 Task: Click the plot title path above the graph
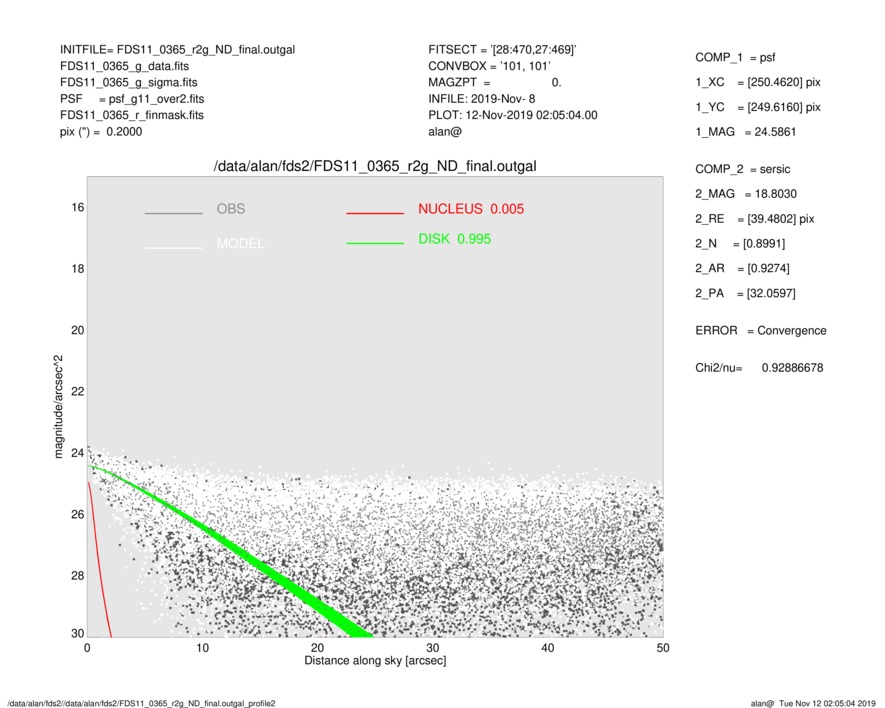[x=375, y=167]
